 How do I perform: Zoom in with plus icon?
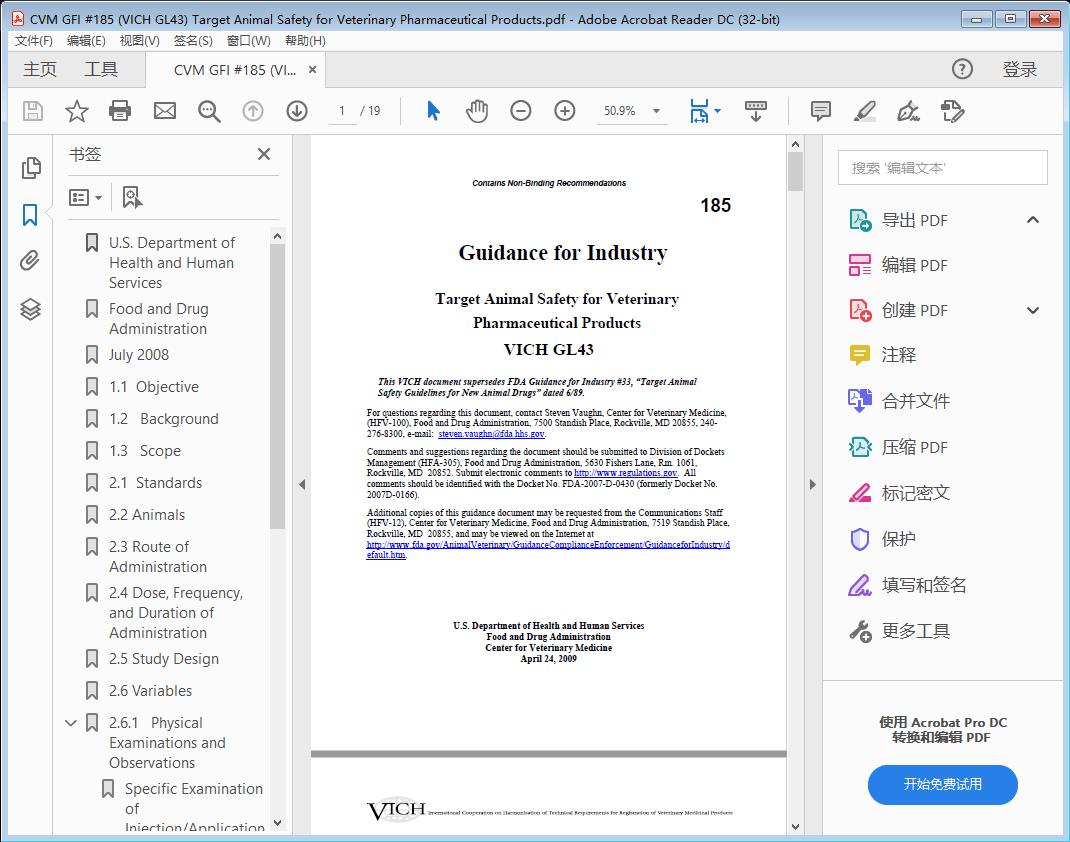564,111
